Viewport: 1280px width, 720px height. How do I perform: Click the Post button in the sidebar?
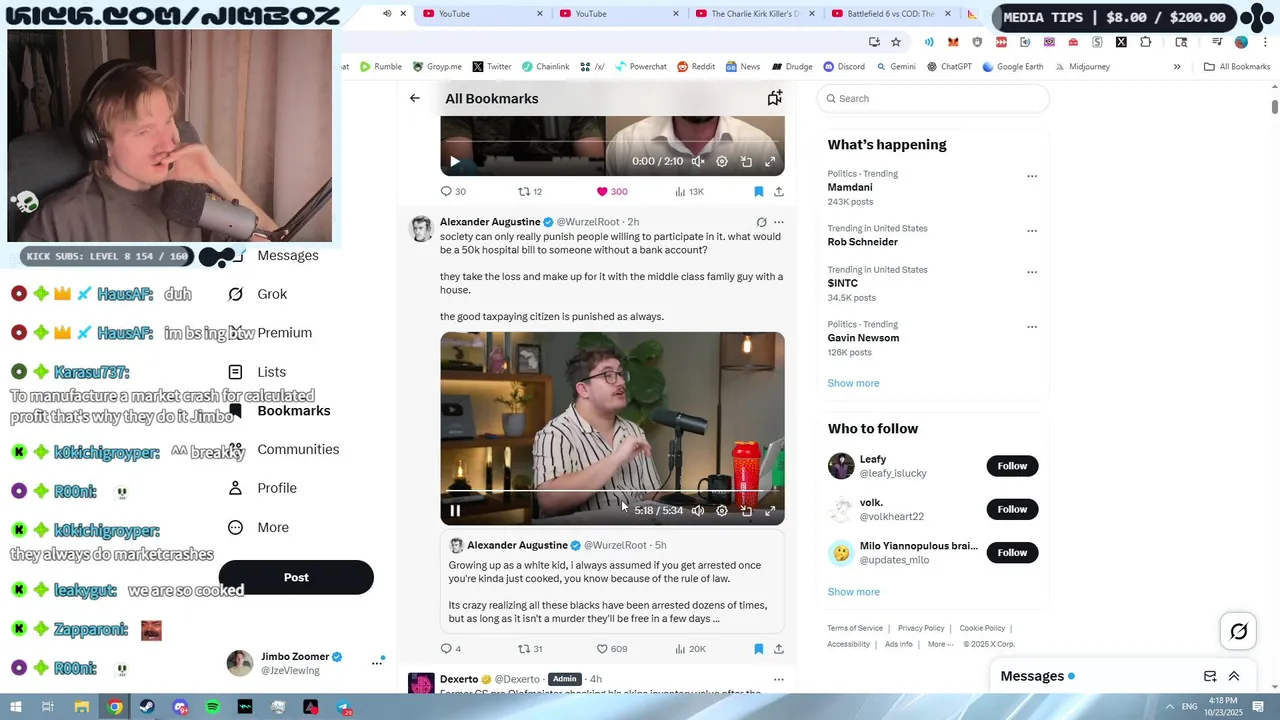[296, 577]
